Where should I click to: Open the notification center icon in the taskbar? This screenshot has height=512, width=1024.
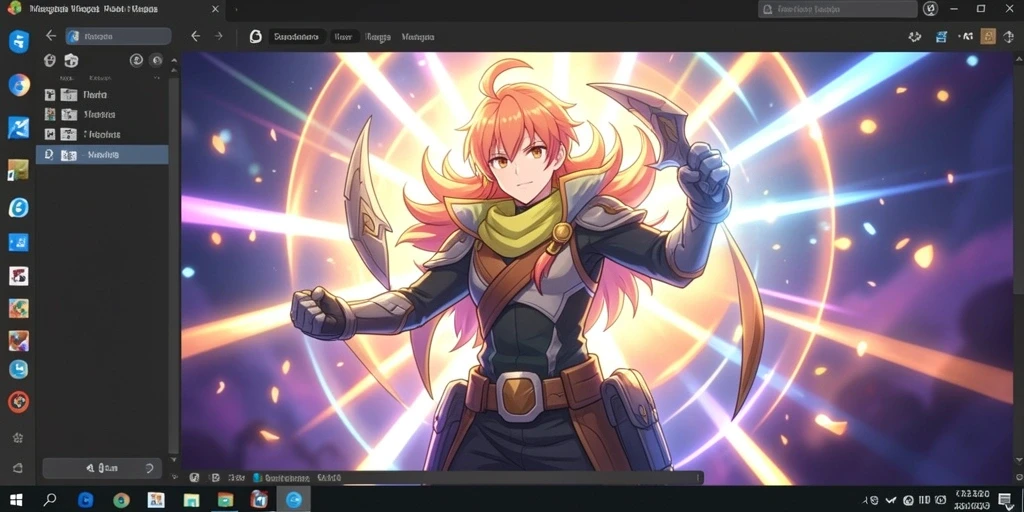click(1005, 500)
